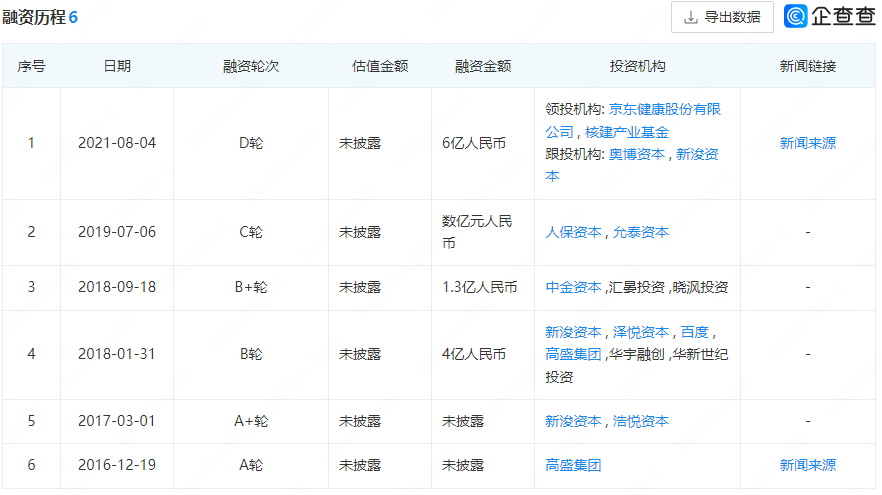The height and width of the screenshot is (495, 882).
Task: Open 京东健康股份有限公司 investor link
Action: [664, 110]
